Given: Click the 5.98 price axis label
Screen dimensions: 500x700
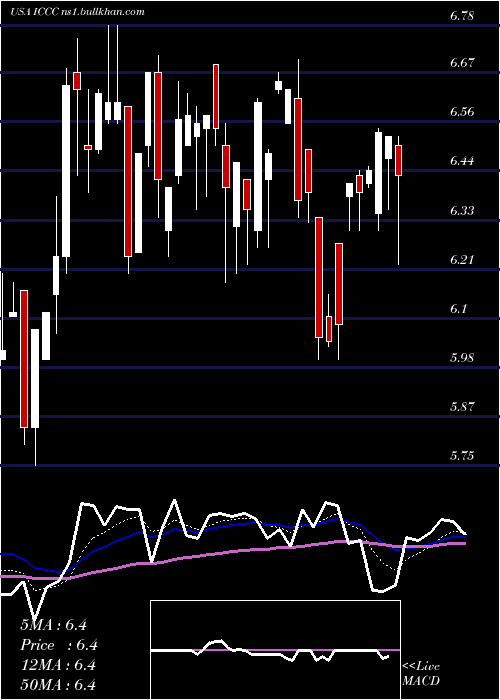Looking at the screenshot, I should (x=461, y=358).
